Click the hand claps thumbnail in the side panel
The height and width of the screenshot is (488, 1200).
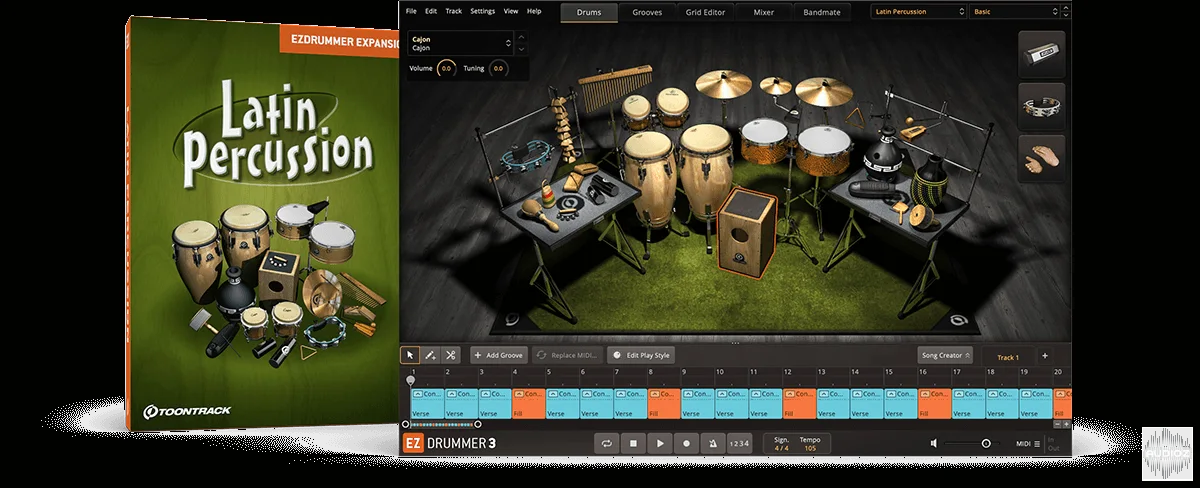[x=1042, y=158]
